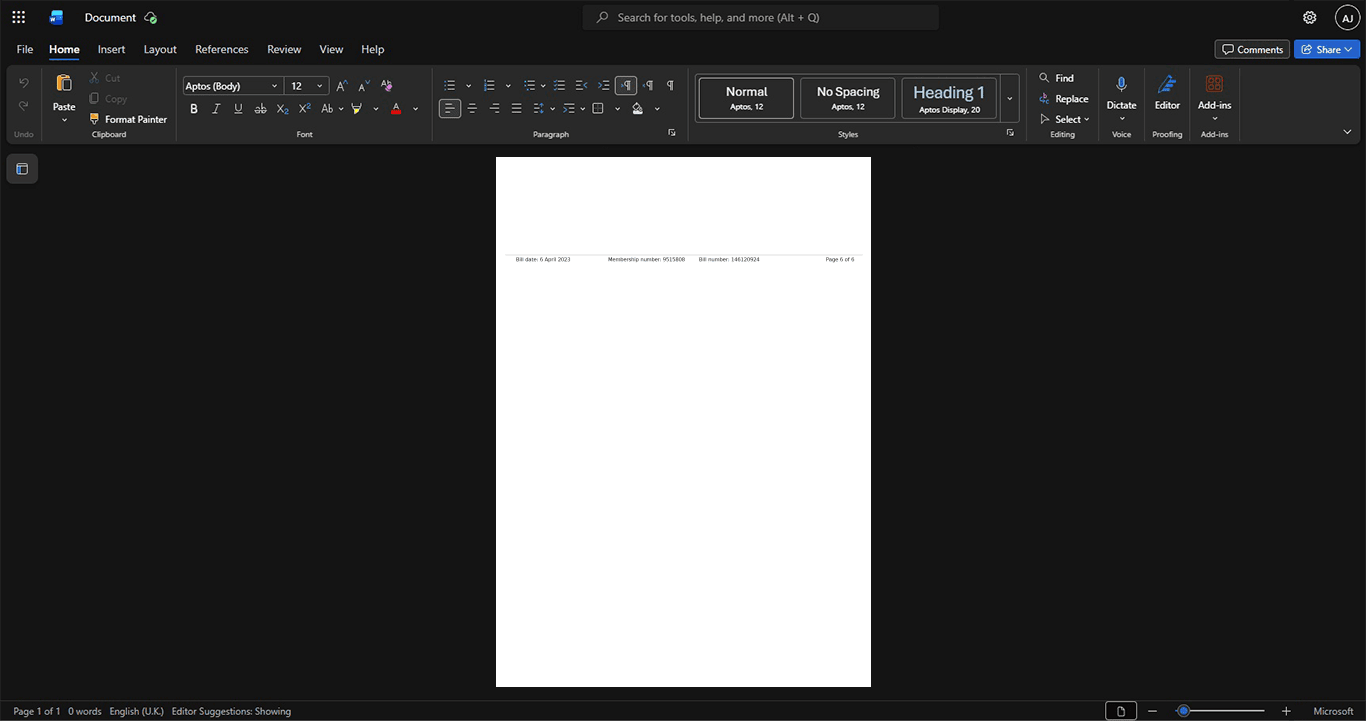1366x721 pixels.
Task: Open the app launcher grid icon
Action: coord(18,17)
